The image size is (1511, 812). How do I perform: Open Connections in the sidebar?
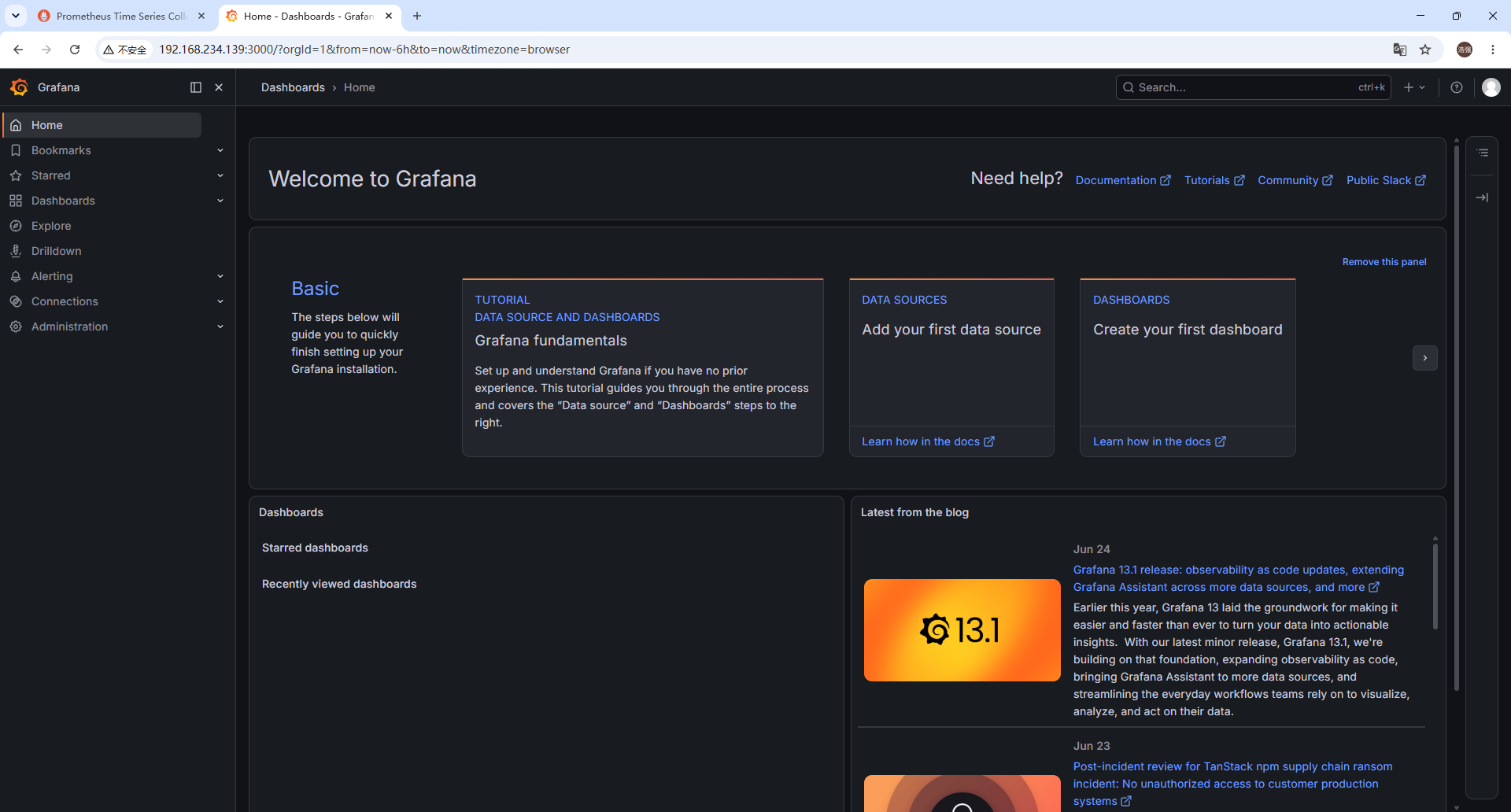click(65, 301)
